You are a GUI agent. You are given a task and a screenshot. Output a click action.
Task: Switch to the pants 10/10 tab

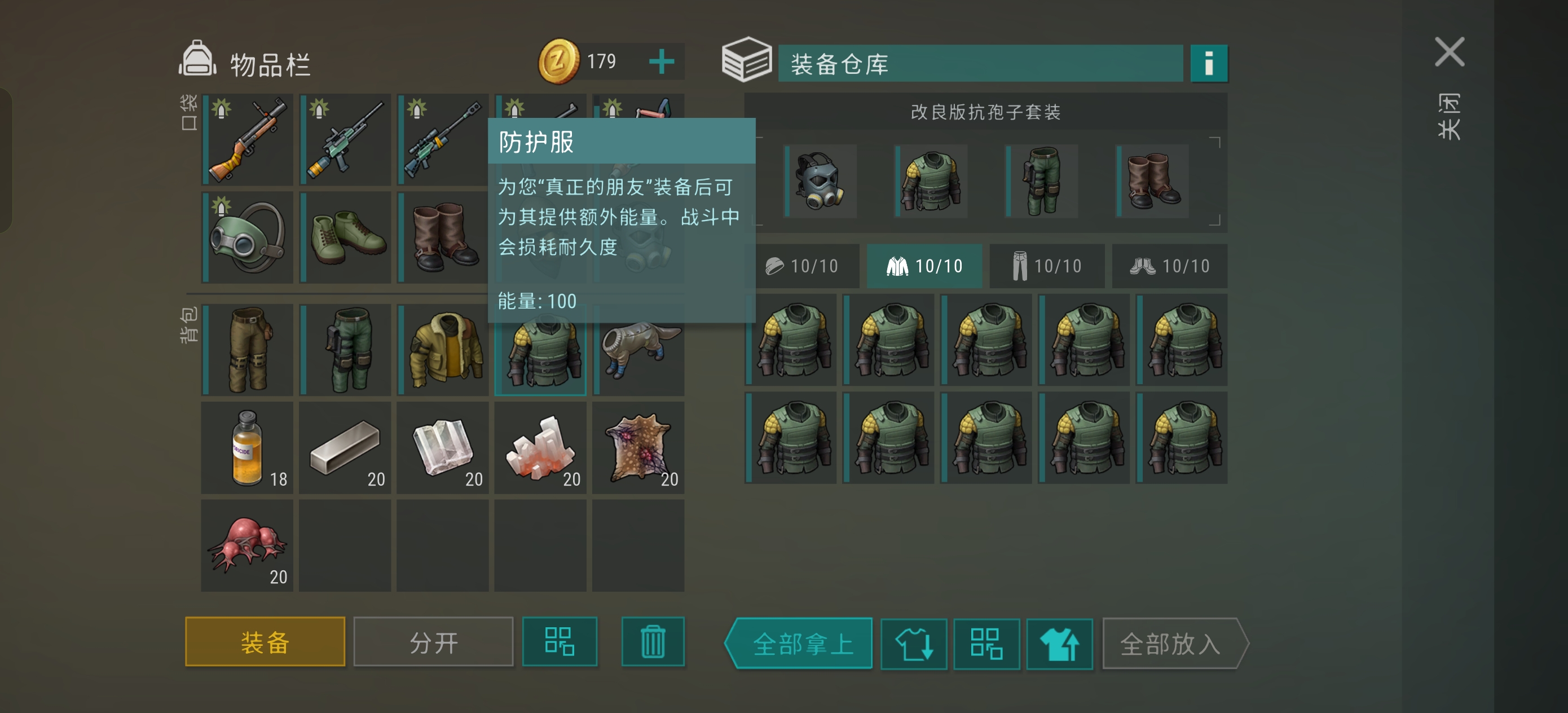pos(1047,266)
